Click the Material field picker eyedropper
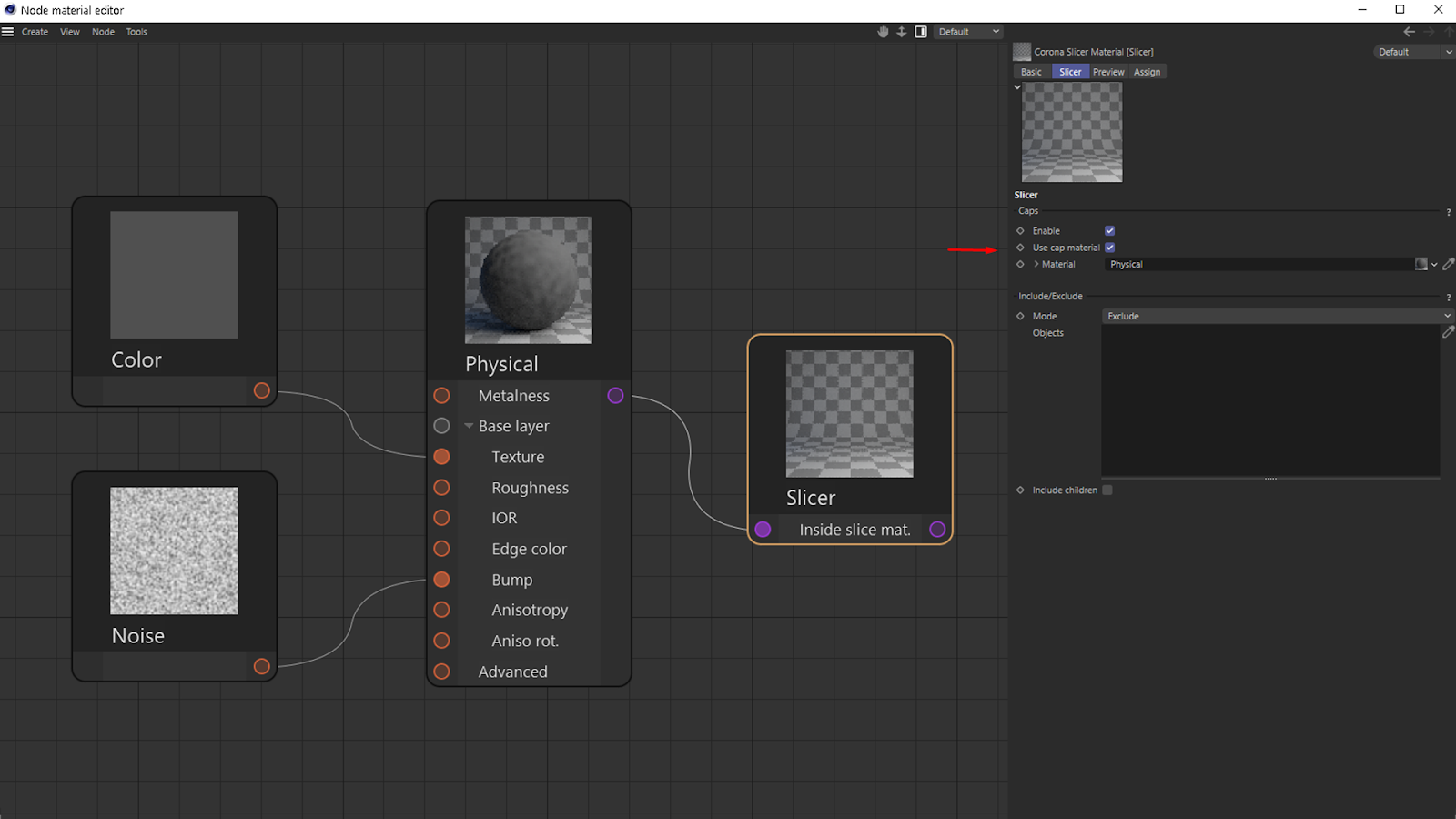The height and width of the screenshot is (819, 1456). pyautogui.click(x=1448, y=265)
